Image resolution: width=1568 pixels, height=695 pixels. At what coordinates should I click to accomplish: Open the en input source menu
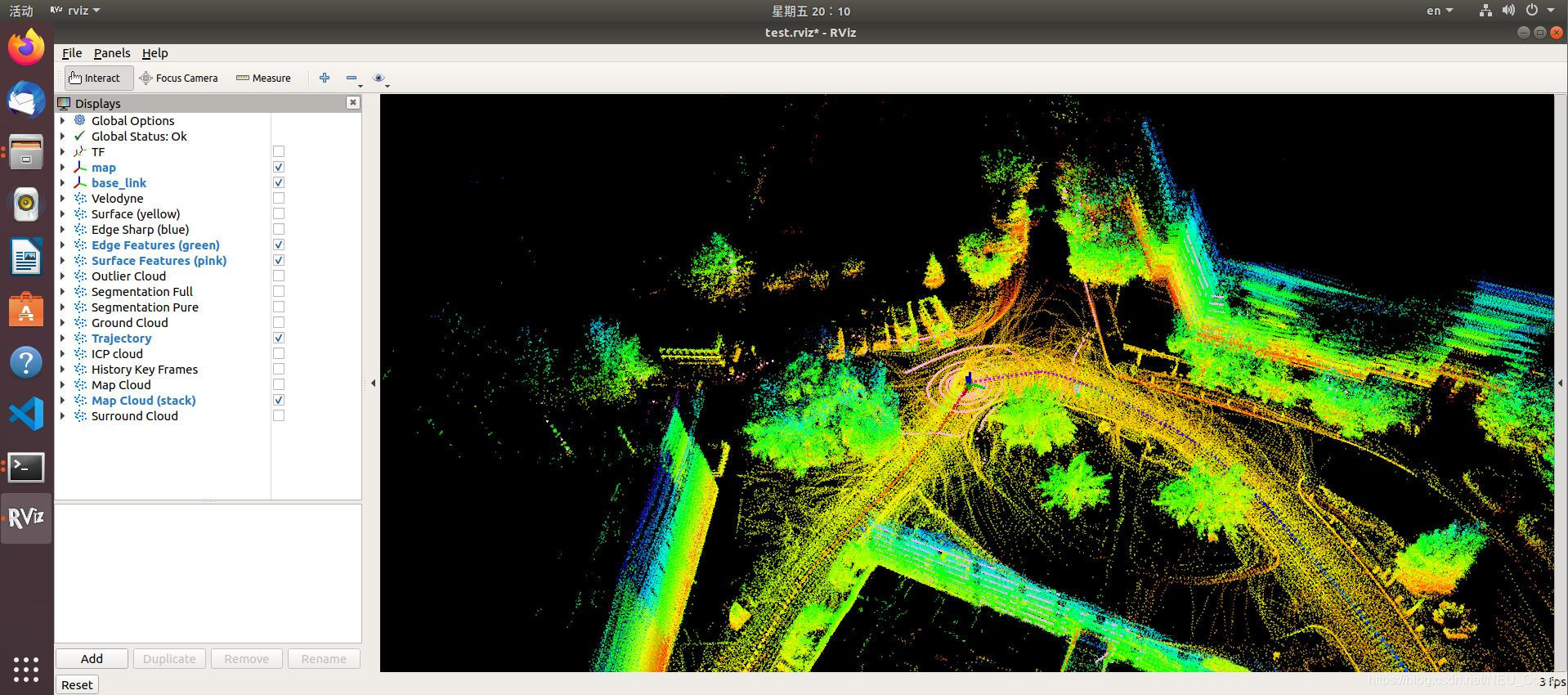(1440, 11)
